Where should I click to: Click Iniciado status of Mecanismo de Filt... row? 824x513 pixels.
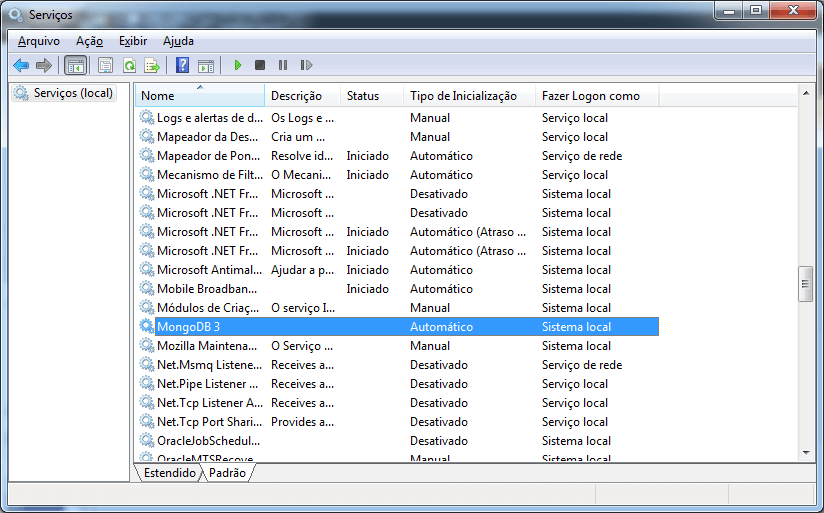tap(367, 175)
